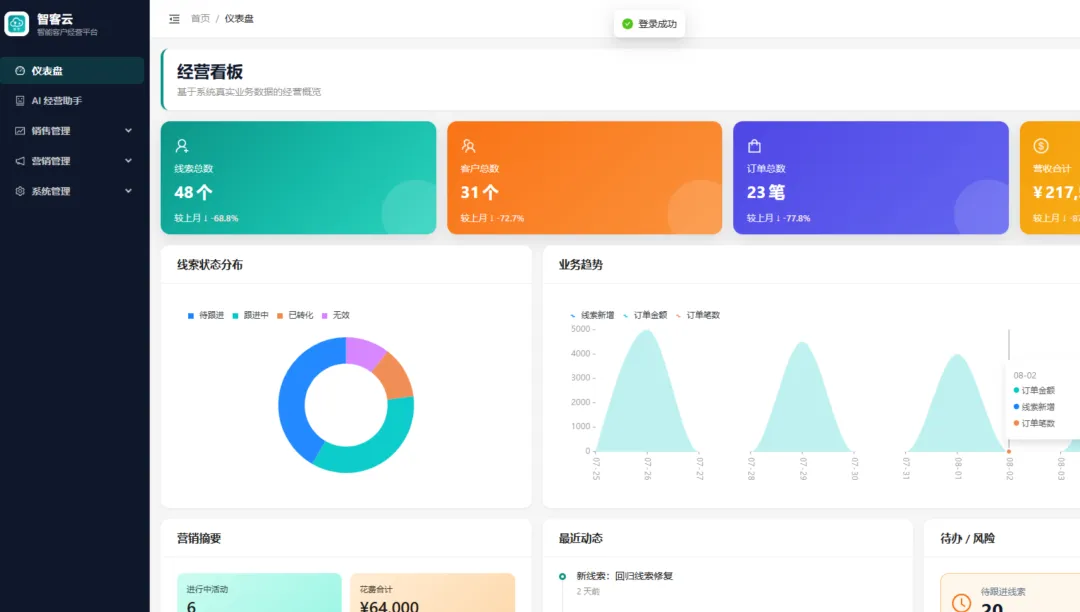Viewport: 1080px width, 612px height.
Task: Click the AI 经营助手 robot icon
Action: pos(20,101)
